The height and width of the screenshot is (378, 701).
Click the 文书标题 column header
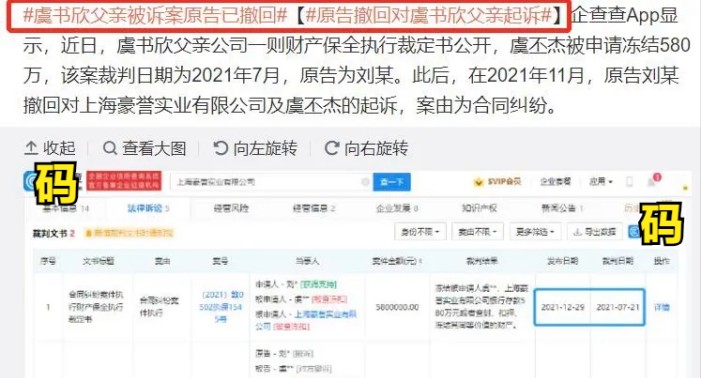tap(98, 261)
